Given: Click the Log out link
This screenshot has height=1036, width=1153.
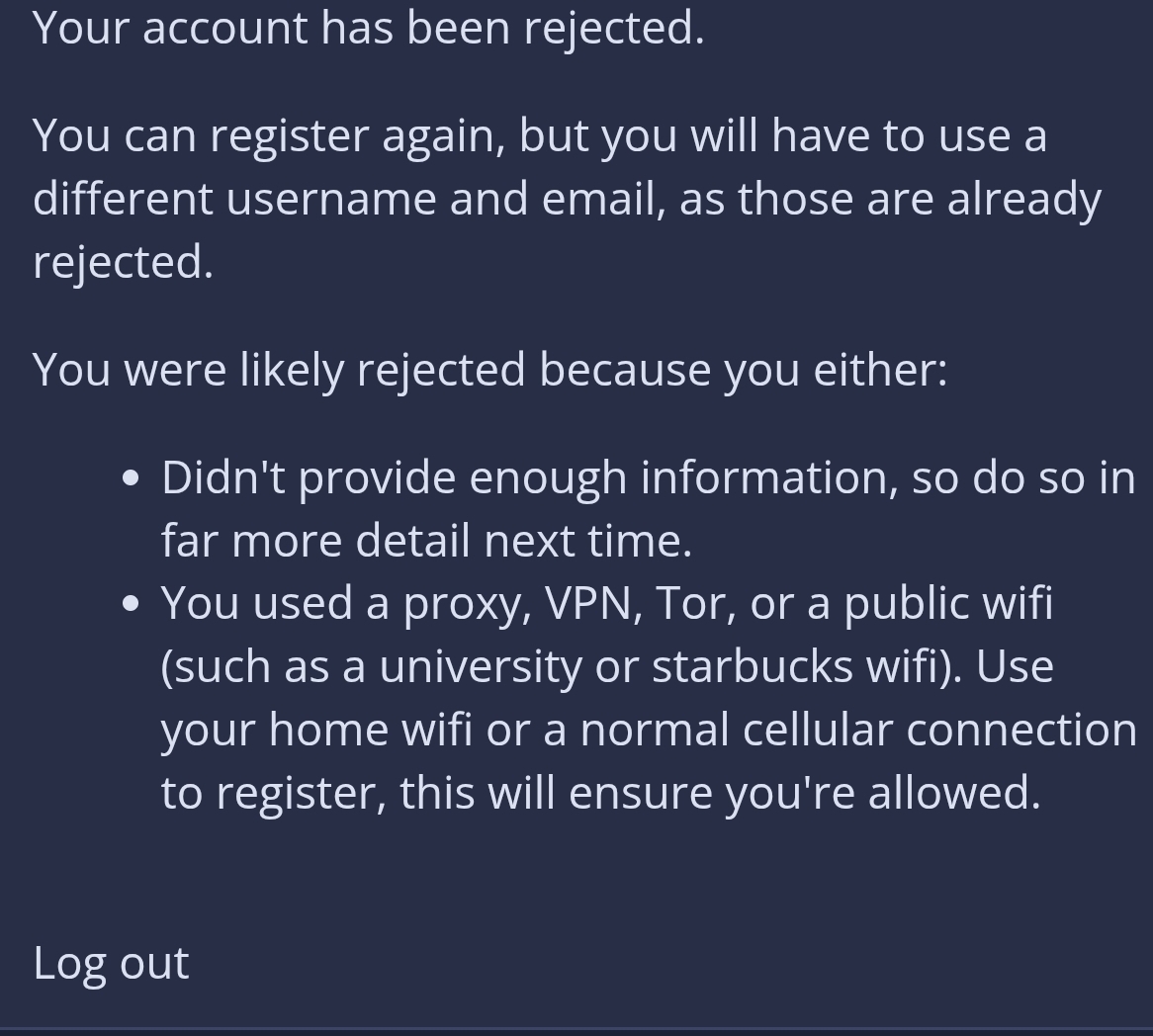Looking at the screenshot, I should (111, 963).
